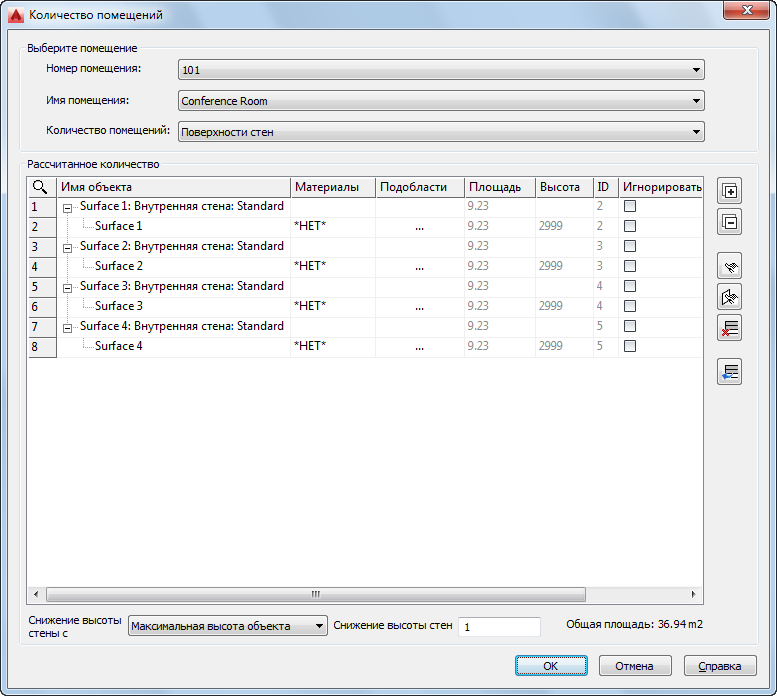Click the scrollbar right arrow
This screenshot has height=696, width=777.
(x=693, y=594)
